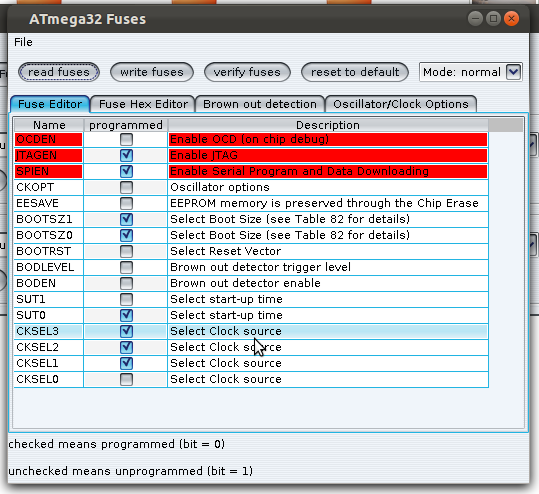Click 'Enable OCD (on chip debug)' description

pyautogui.click(x=328, y=139)
